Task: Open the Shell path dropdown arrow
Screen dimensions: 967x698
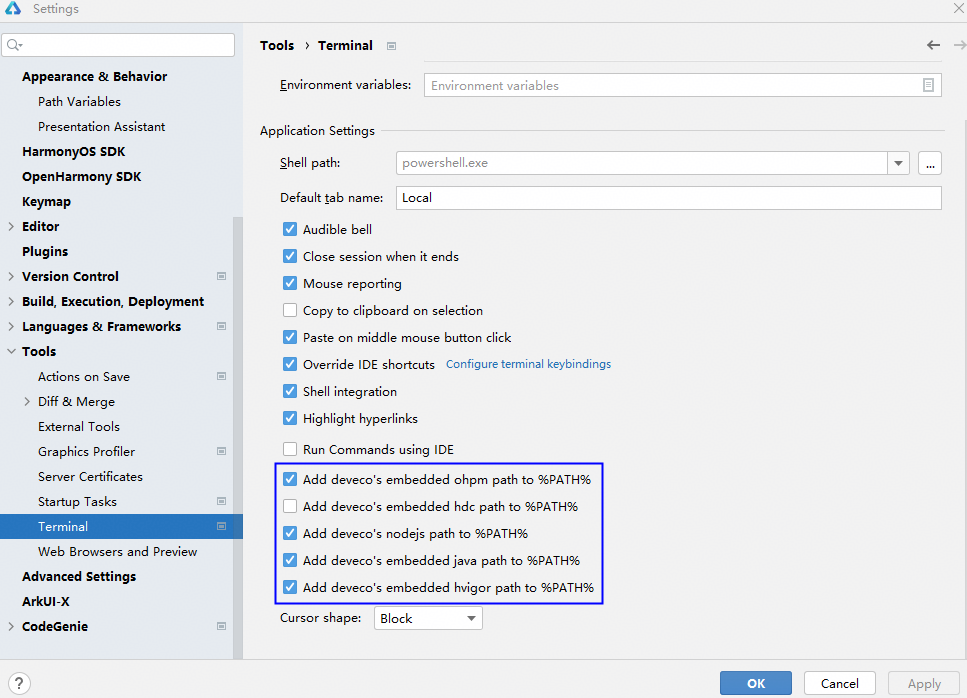Action: 898,163
